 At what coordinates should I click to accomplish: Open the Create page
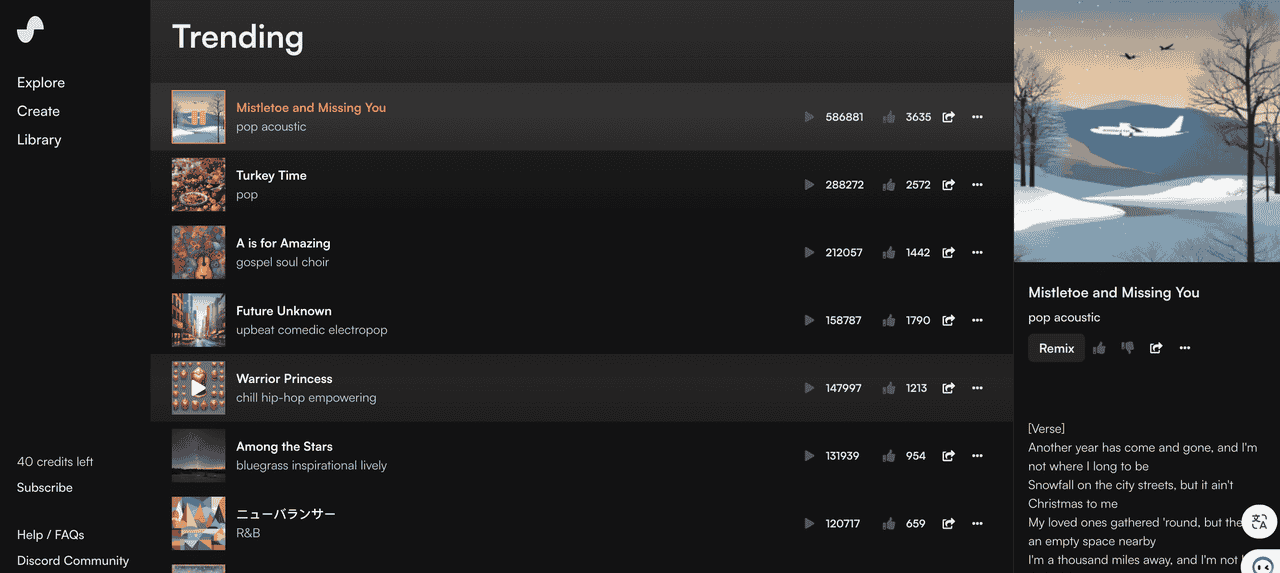(38, 111)
